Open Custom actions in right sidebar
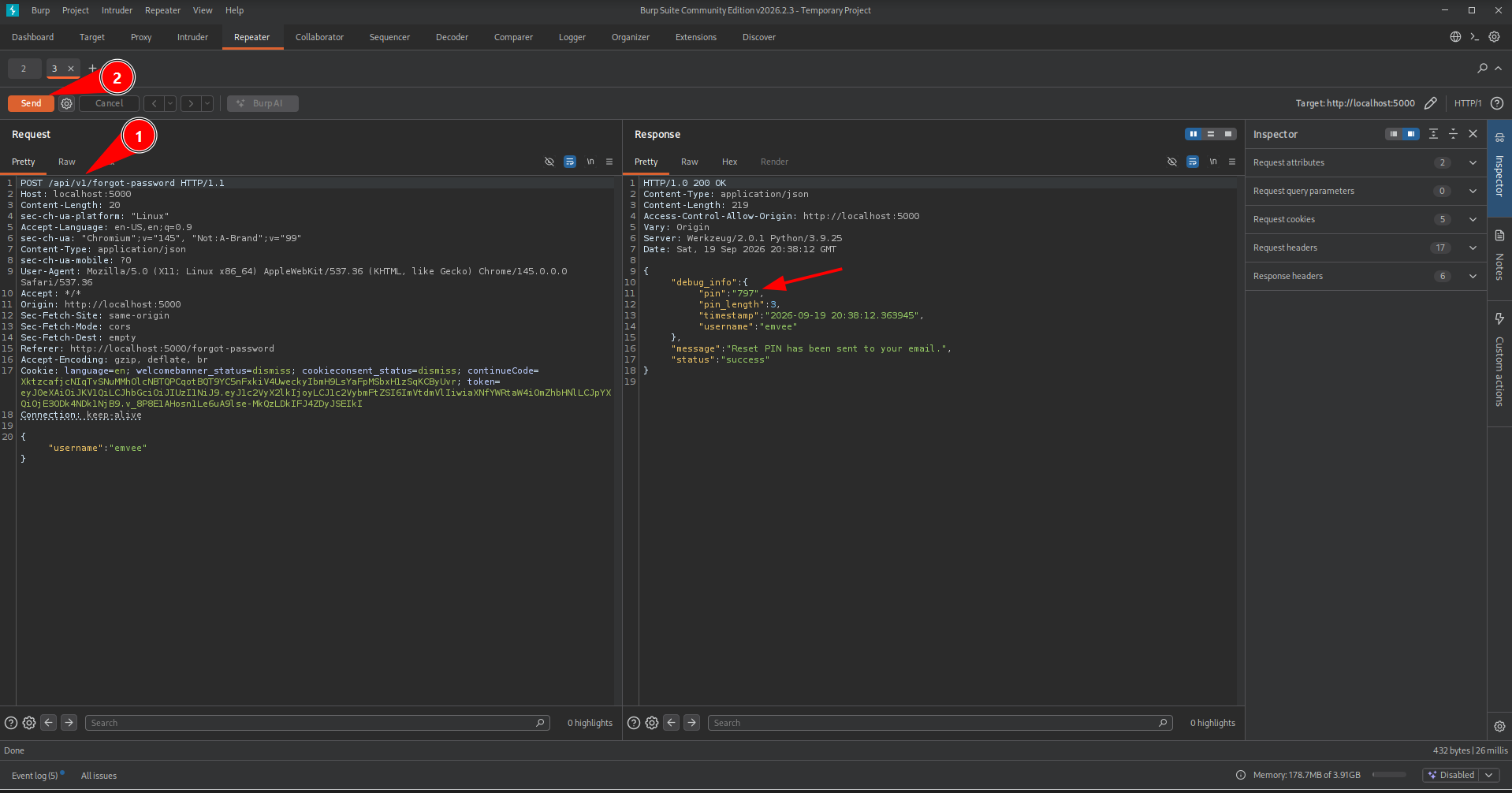Screen dimensions: 1512x793 pos(1499,363)
